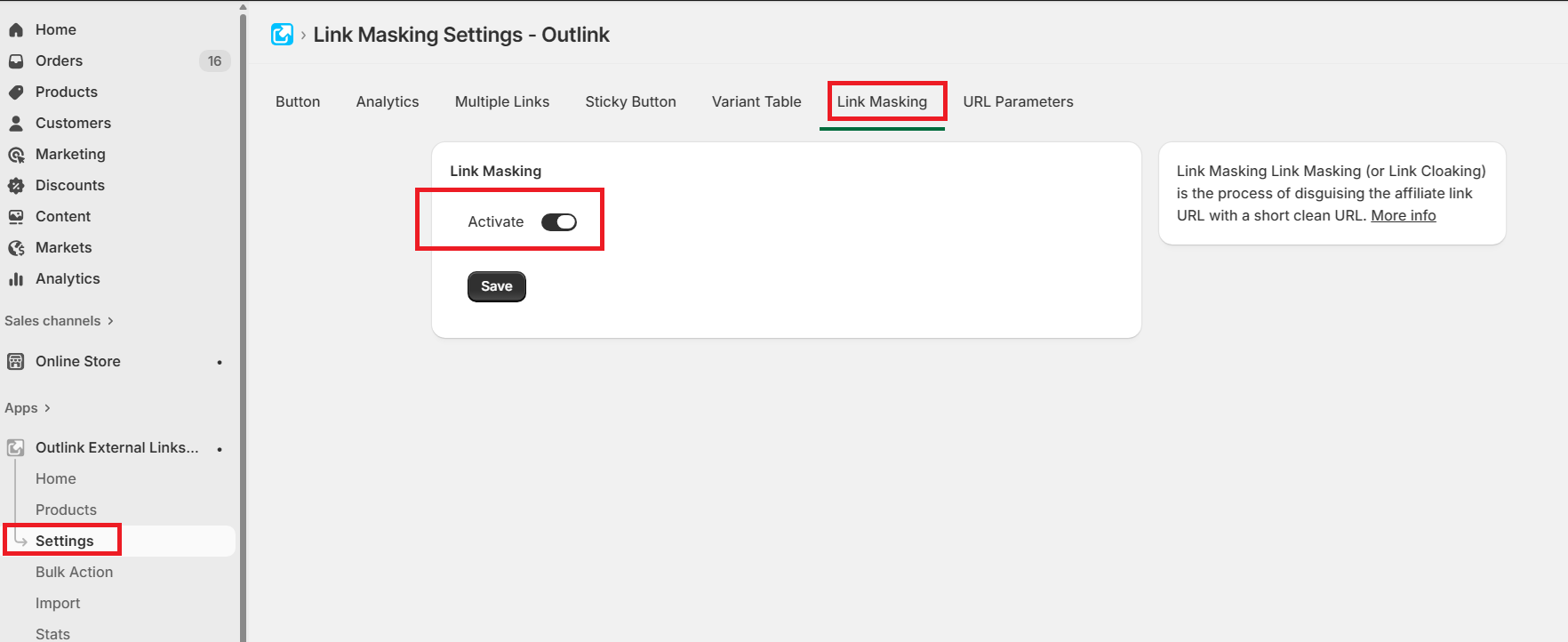Open Outlink Settings subpage

click(x=64, y=541)
